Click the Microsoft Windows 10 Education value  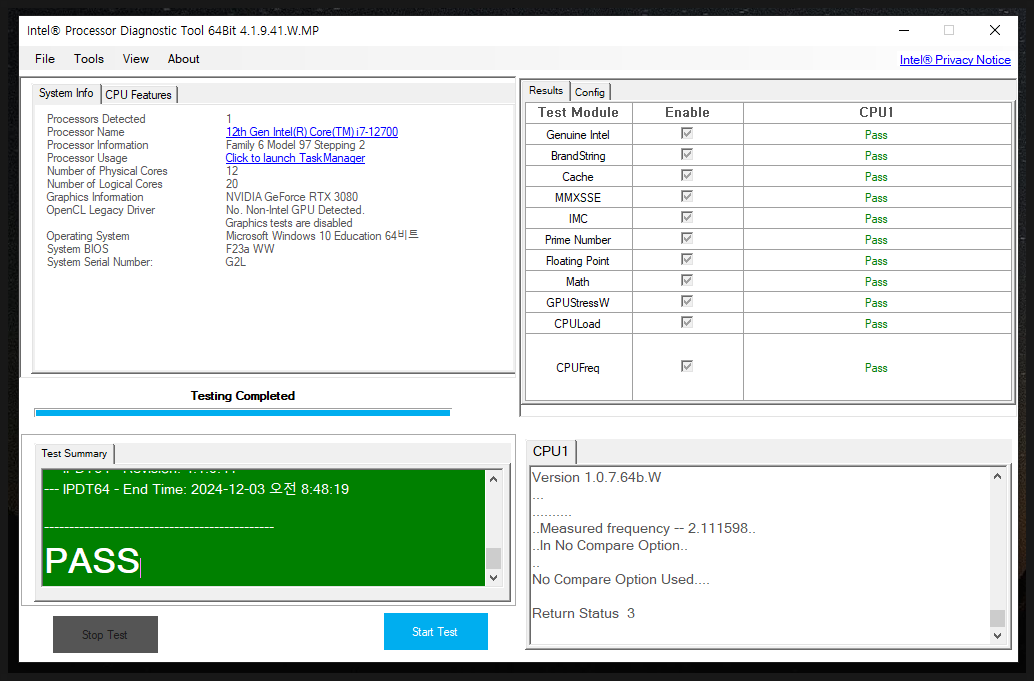point(322,235)
